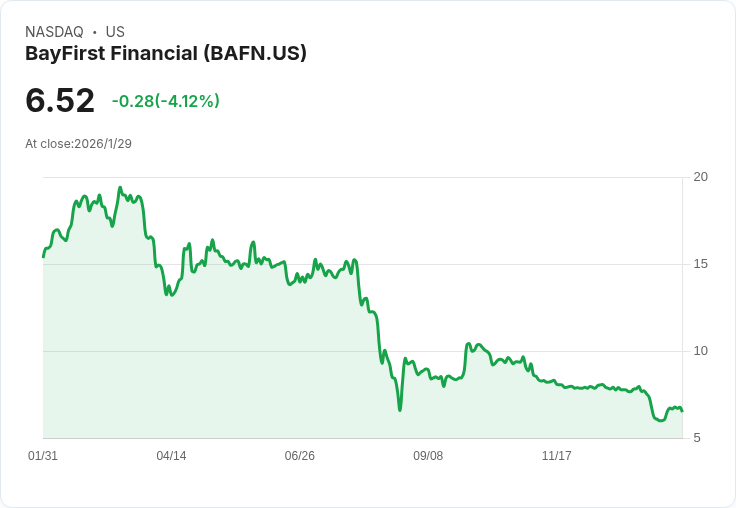Click the US market label
The height and width of the screenshot is (508, 736).
coord(115,32)
